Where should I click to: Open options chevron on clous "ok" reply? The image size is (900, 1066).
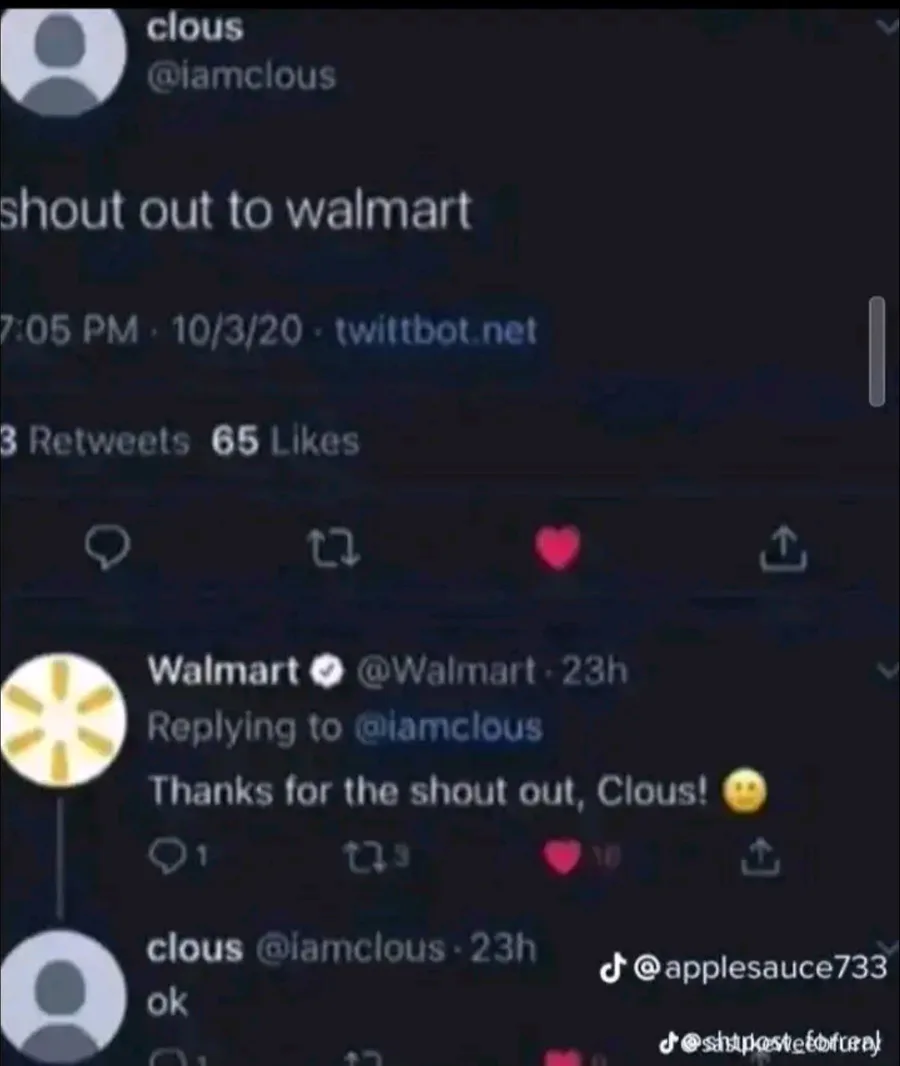(886, 948)
